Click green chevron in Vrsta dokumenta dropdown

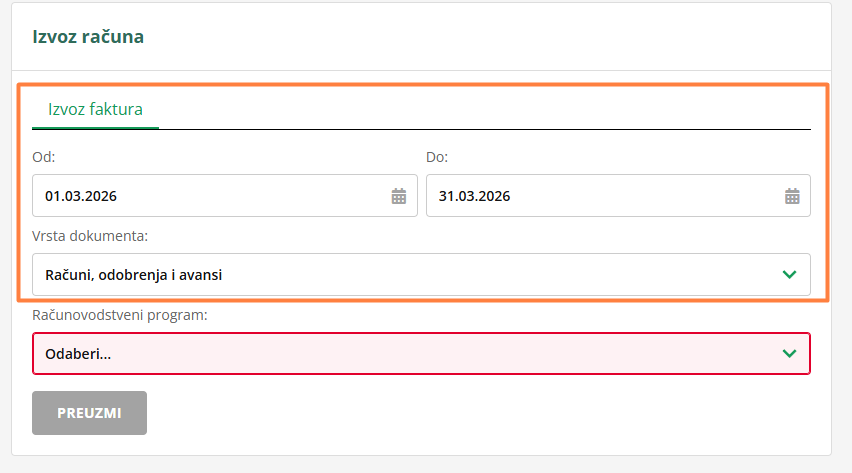click(x=789, y=274)
